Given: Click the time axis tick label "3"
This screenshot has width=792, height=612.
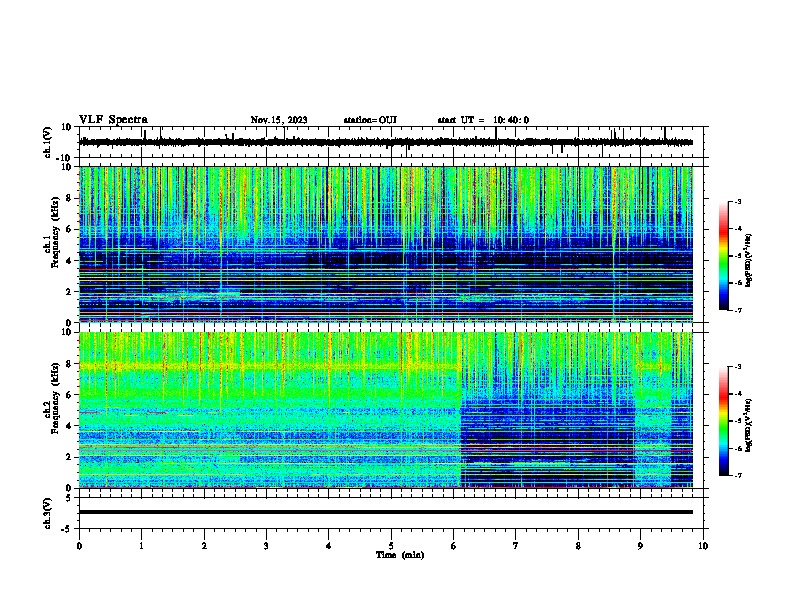Looking at the screenshot, I should pos(266,546).
